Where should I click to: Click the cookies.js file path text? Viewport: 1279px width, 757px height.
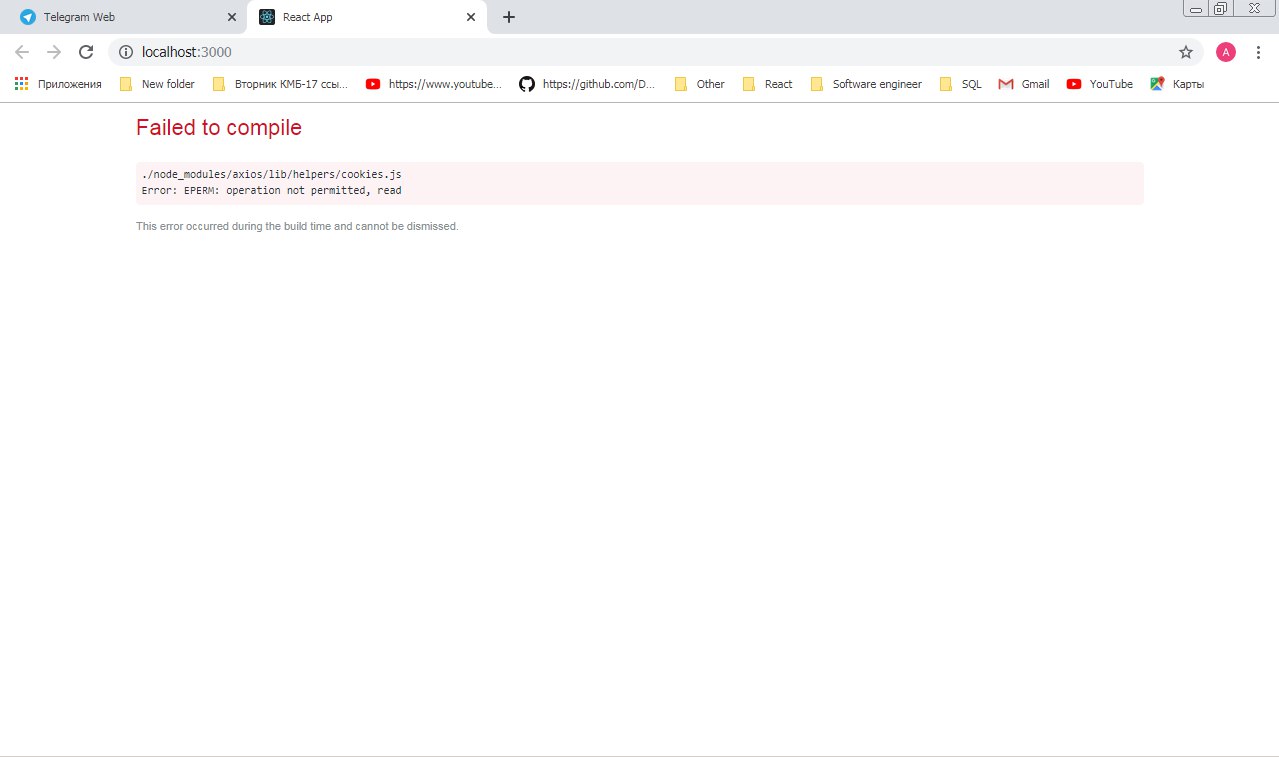(x=272, y=174)
